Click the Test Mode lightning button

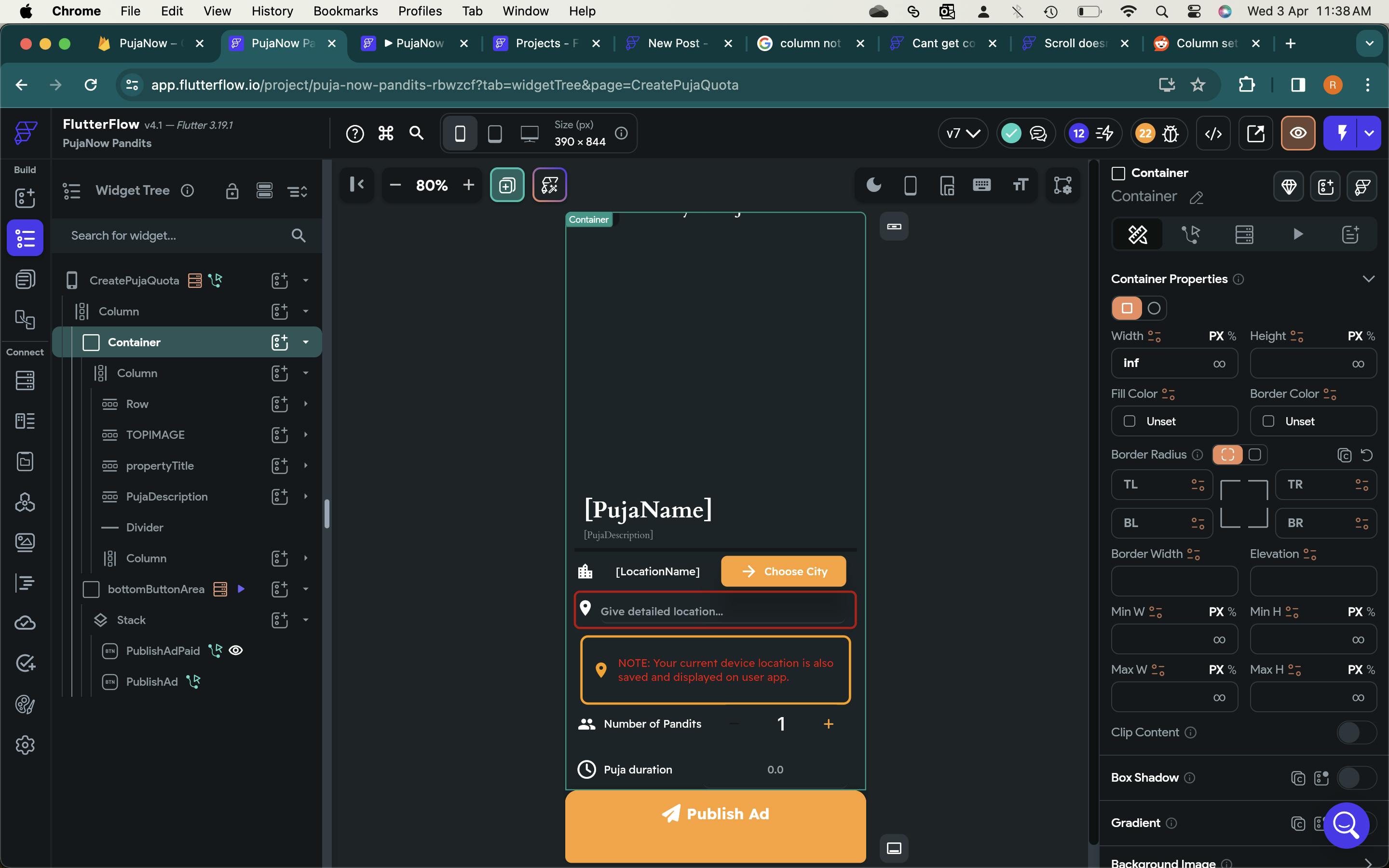[1341, 134]
